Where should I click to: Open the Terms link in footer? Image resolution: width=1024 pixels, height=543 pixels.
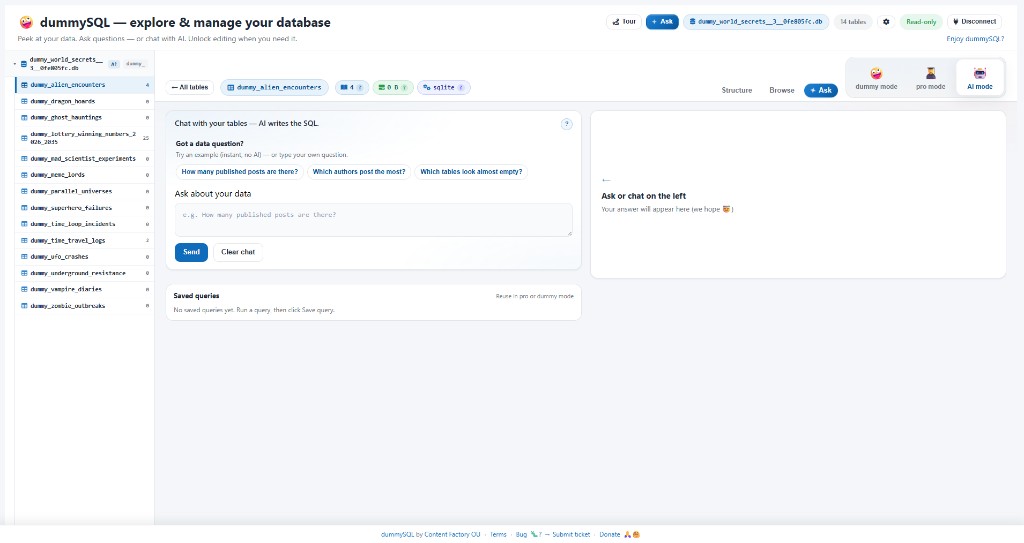pyautogui.click(x=498, y=535)
